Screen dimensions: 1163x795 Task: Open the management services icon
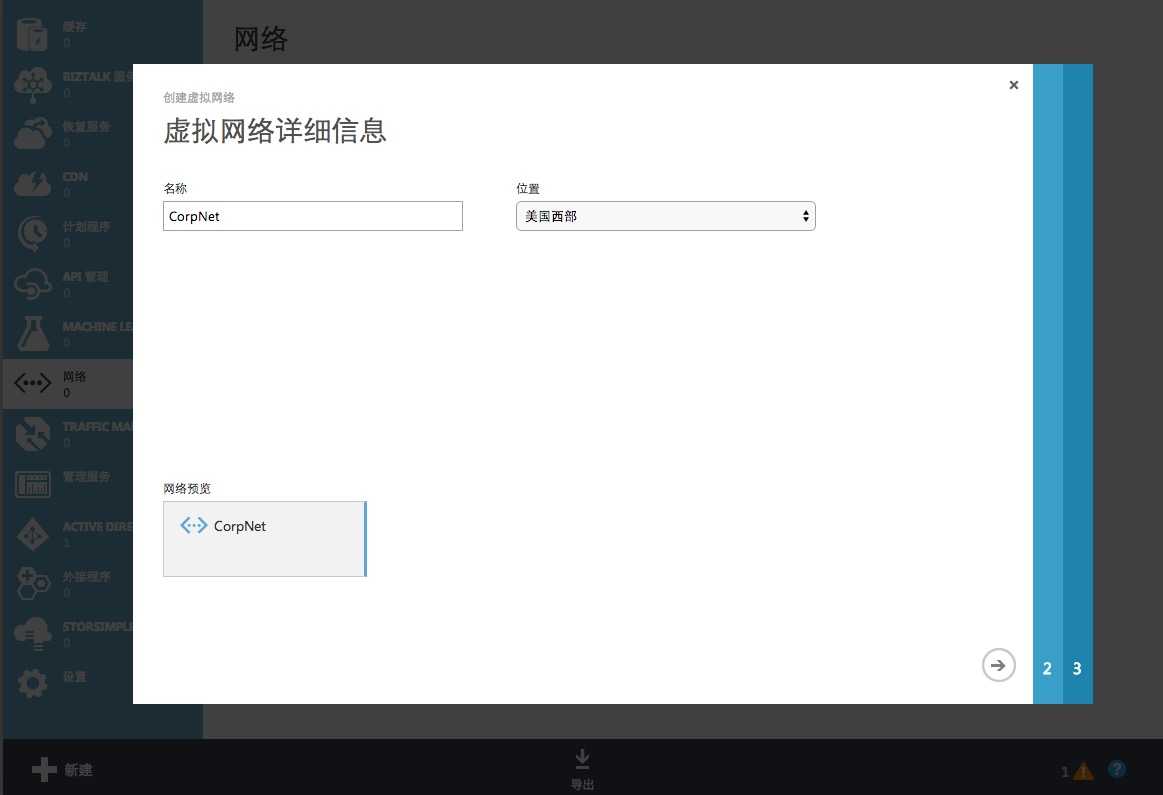(33, 484)
